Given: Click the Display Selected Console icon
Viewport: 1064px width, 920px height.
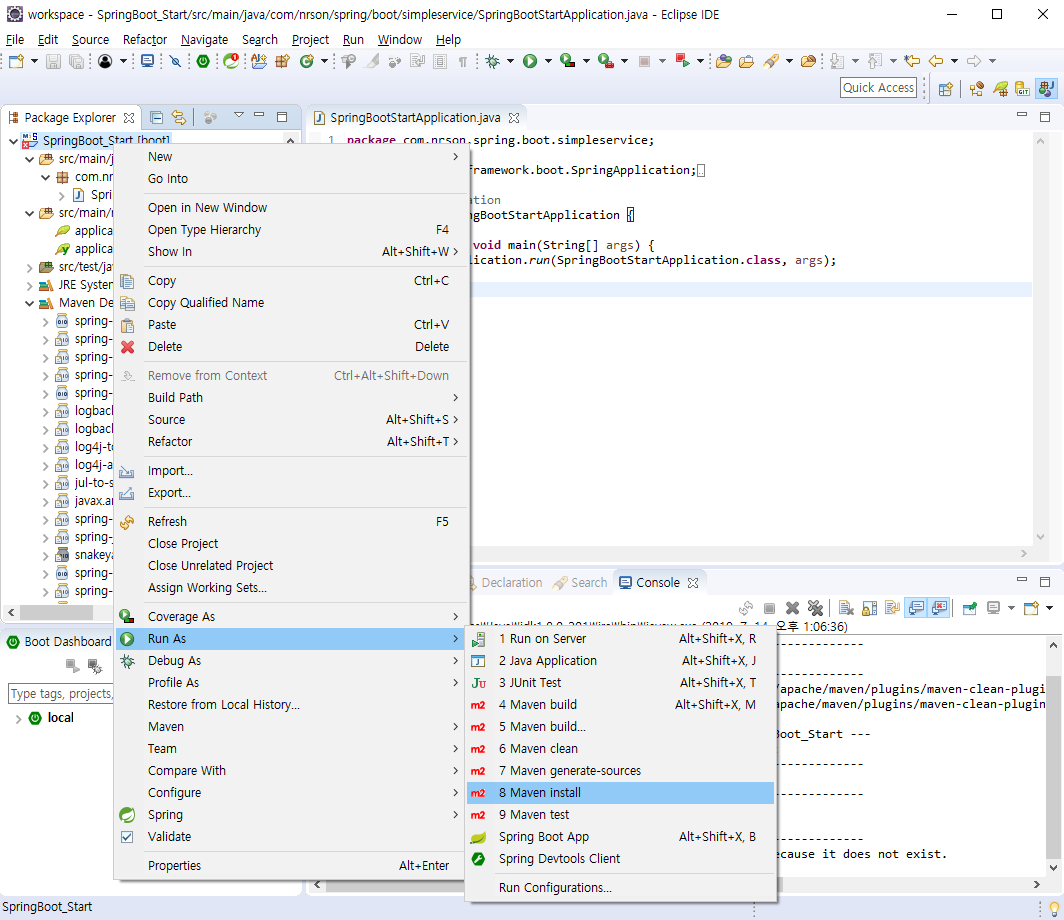Looking at the screenshot, I should (993, 608).
